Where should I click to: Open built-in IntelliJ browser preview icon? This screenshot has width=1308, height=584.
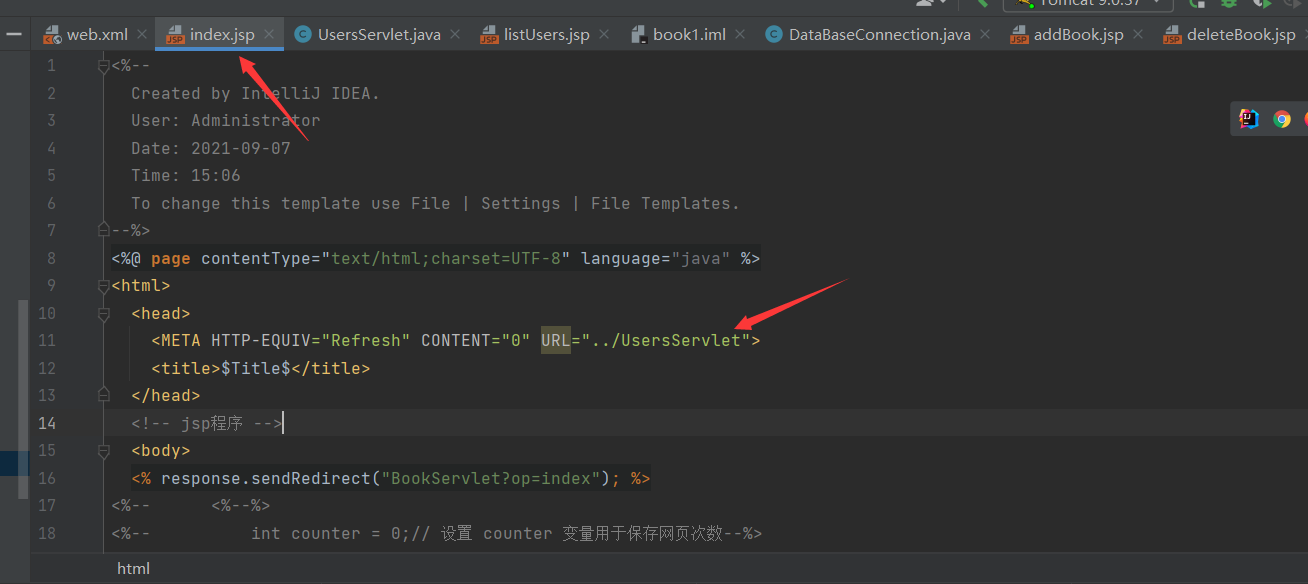coord(1248,119)
